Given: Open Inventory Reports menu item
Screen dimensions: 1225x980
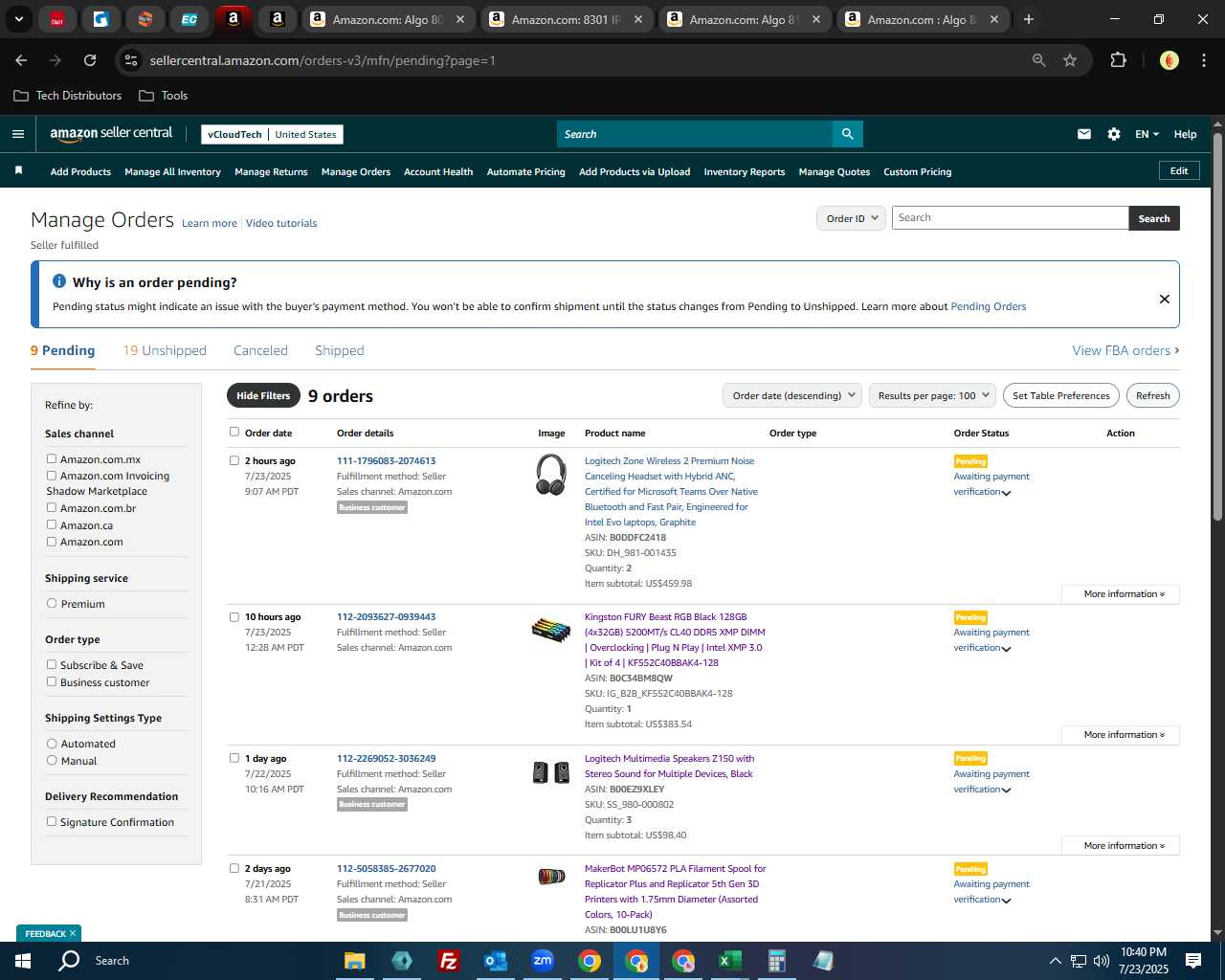Looking at the screenshot, I should tap(745, 172).
